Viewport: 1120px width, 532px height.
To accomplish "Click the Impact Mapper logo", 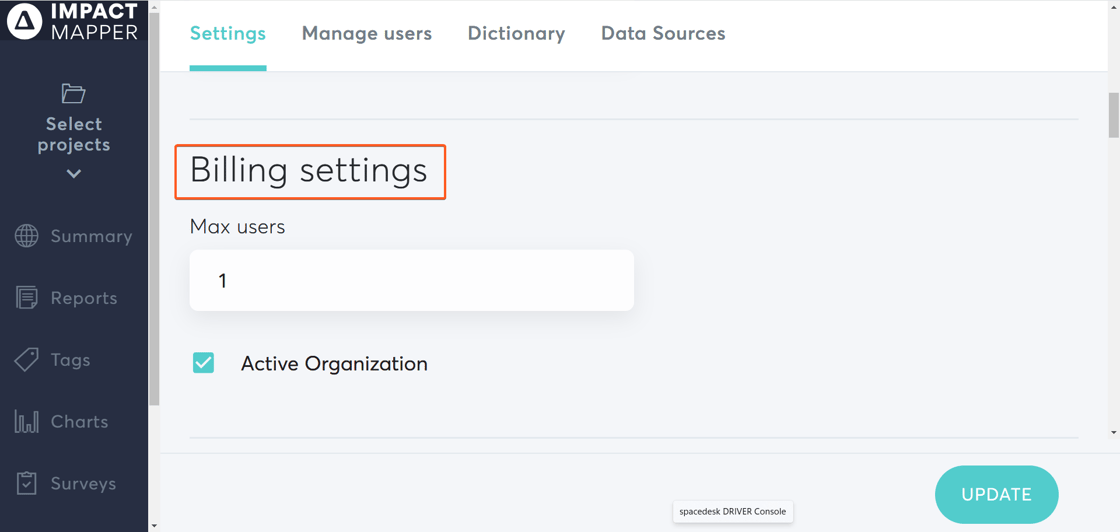I will coord(72,21).
